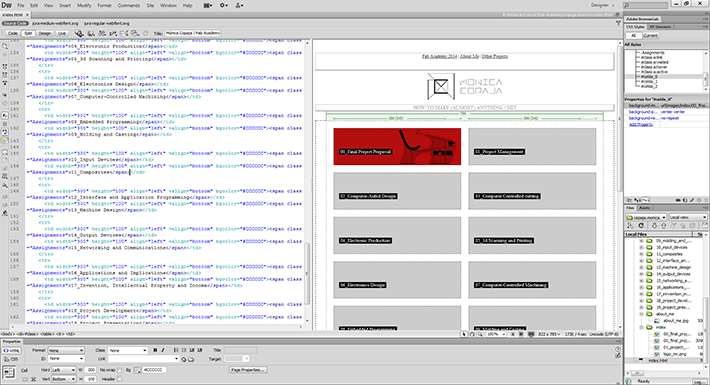710x385 pixels.
Task: Click the Edit Rule pencil icon
Action: pyautogui.click(x=691, y=200)
